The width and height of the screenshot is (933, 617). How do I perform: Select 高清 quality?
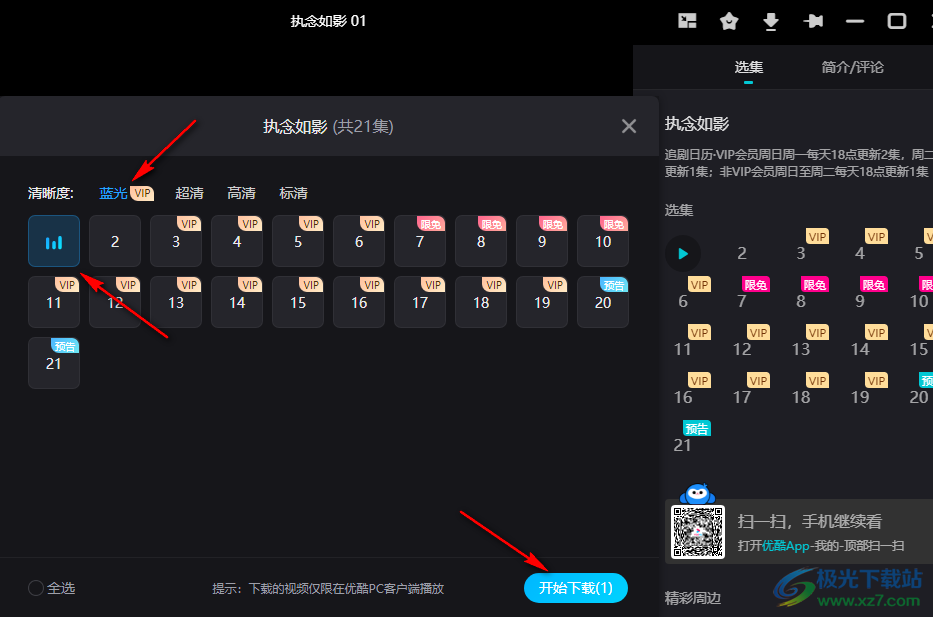241,193
